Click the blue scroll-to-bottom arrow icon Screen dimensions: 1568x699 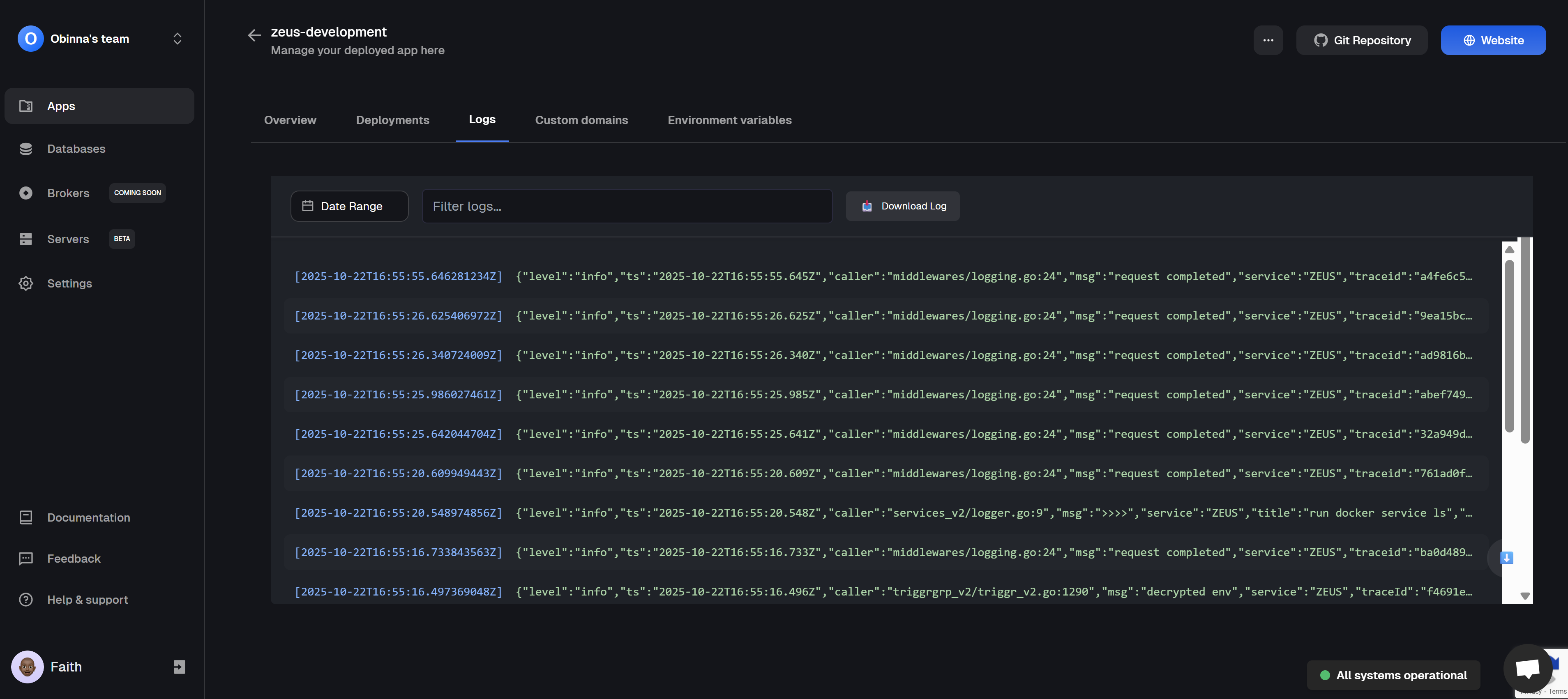[x=1506, y=558]
